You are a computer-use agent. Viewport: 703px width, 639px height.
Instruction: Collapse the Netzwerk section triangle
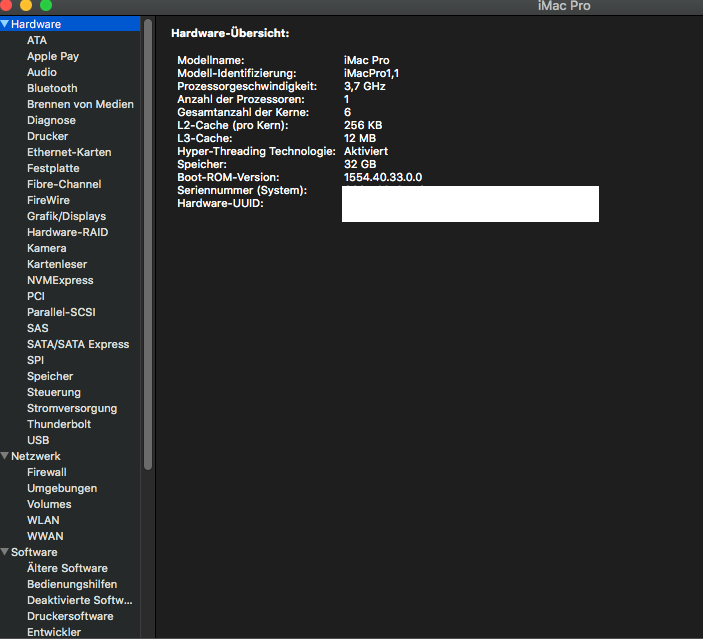click(x=4, y=456)
